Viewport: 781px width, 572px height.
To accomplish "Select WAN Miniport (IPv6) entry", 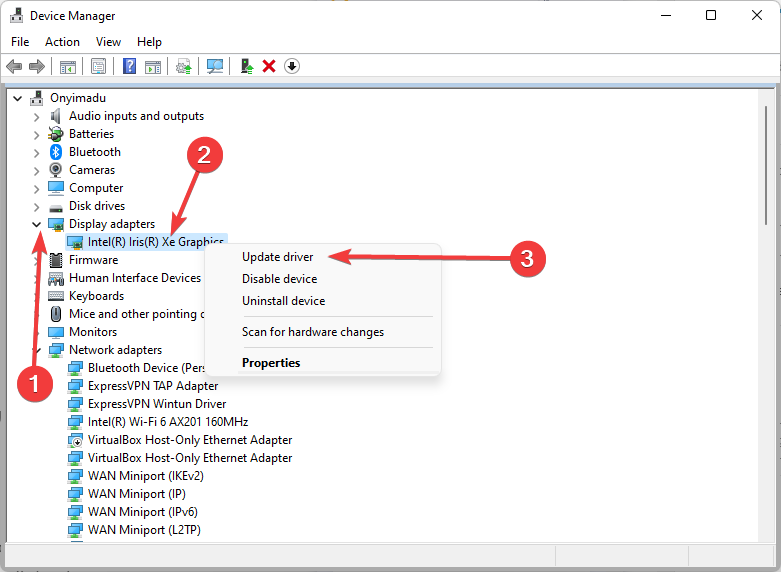I will coord(143,512).
